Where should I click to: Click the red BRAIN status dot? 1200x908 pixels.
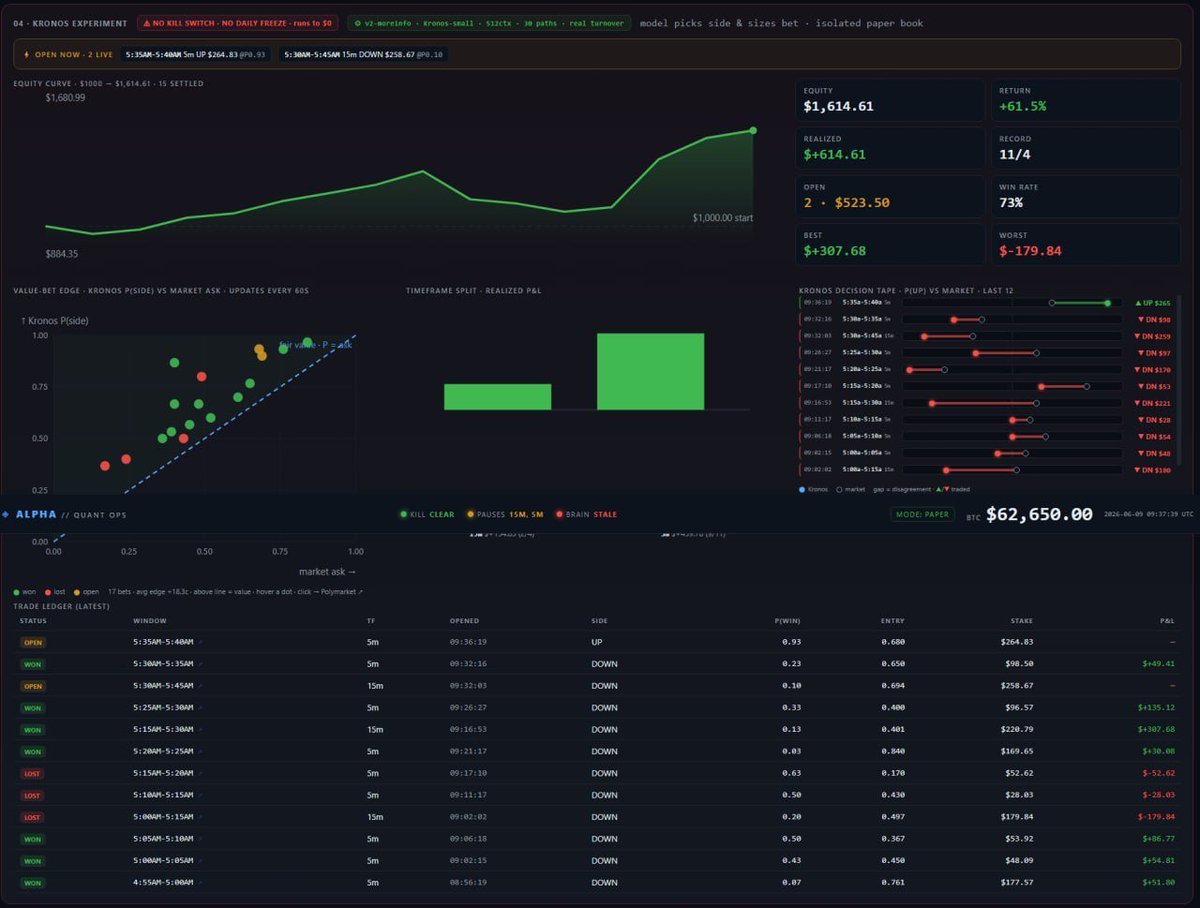(558, 514)
